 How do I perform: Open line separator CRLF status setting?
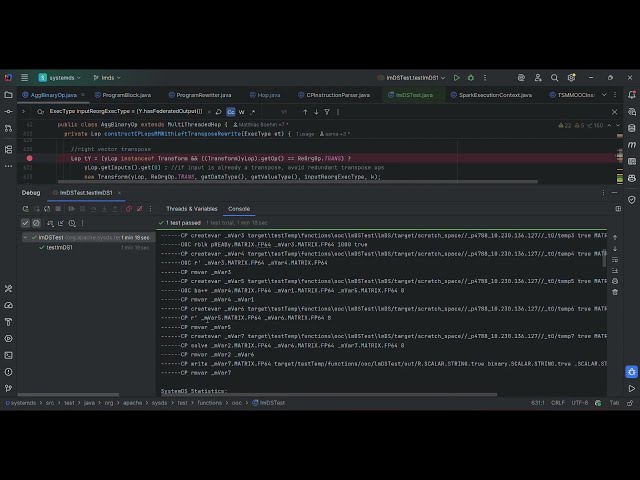coord(558,403)
